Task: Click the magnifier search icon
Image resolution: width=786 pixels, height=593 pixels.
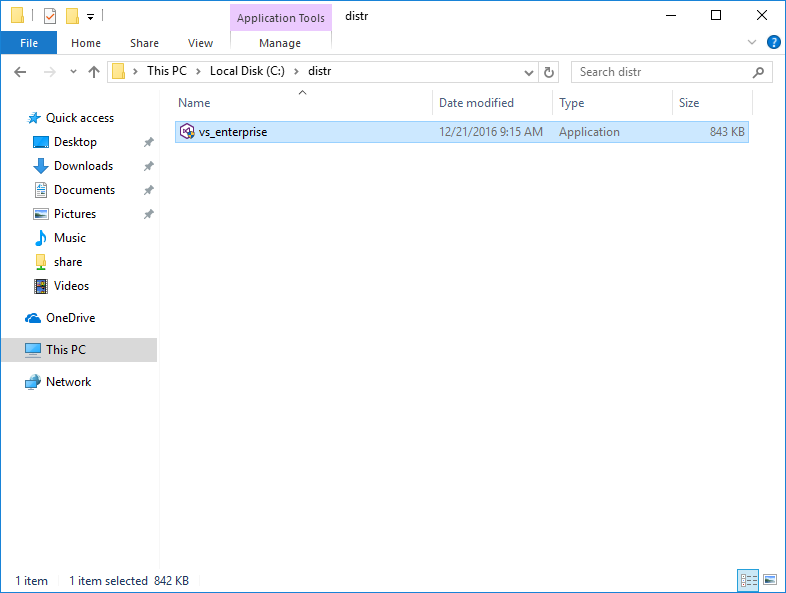Action: tap(758, 73)
